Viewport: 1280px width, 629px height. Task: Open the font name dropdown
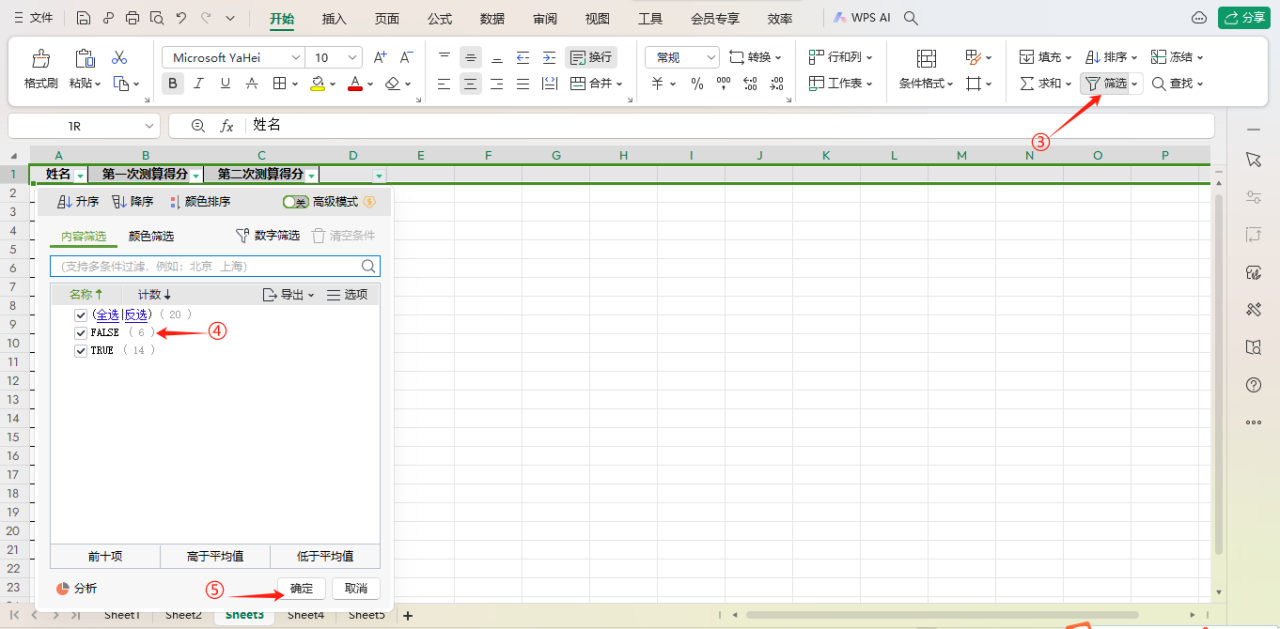[x=296, y=58]
